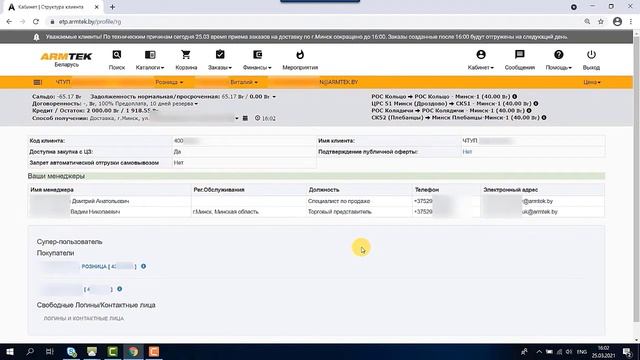The height and width of the screenshot is (360, 640).
Task: Open the hamburger menu in orange bar
Action: tap(38, 82)
